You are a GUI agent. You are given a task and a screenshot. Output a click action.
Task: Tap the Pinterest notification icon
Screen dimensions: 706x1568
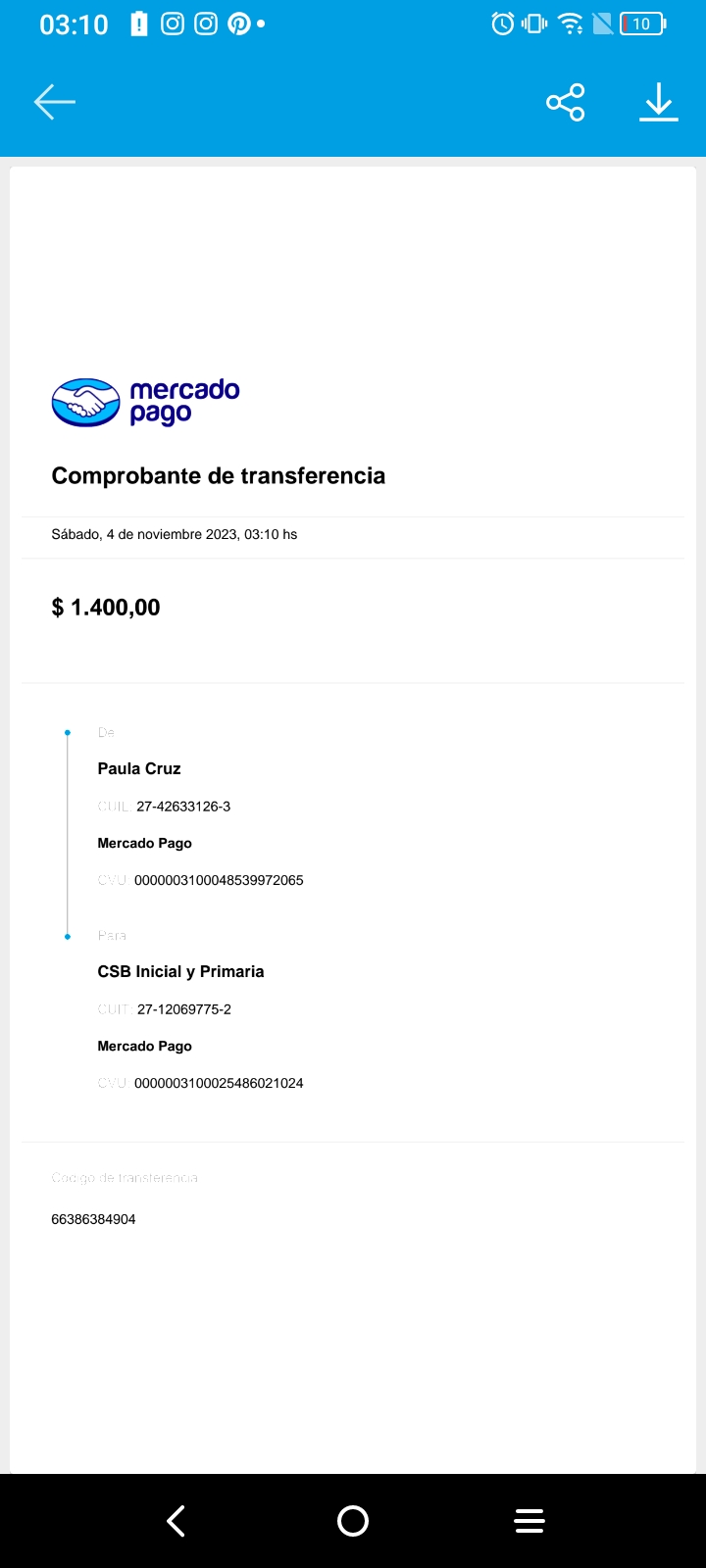click(238, 24)
